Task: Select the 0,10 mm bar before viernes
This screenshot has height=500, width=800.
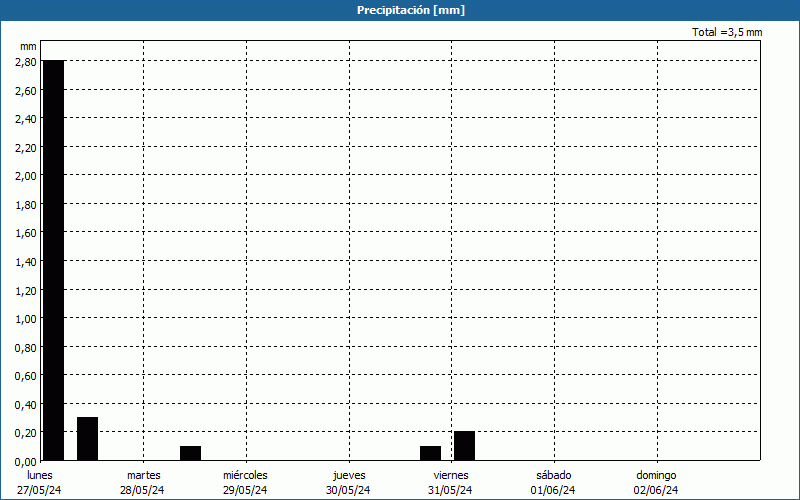Action: (431, 453)
